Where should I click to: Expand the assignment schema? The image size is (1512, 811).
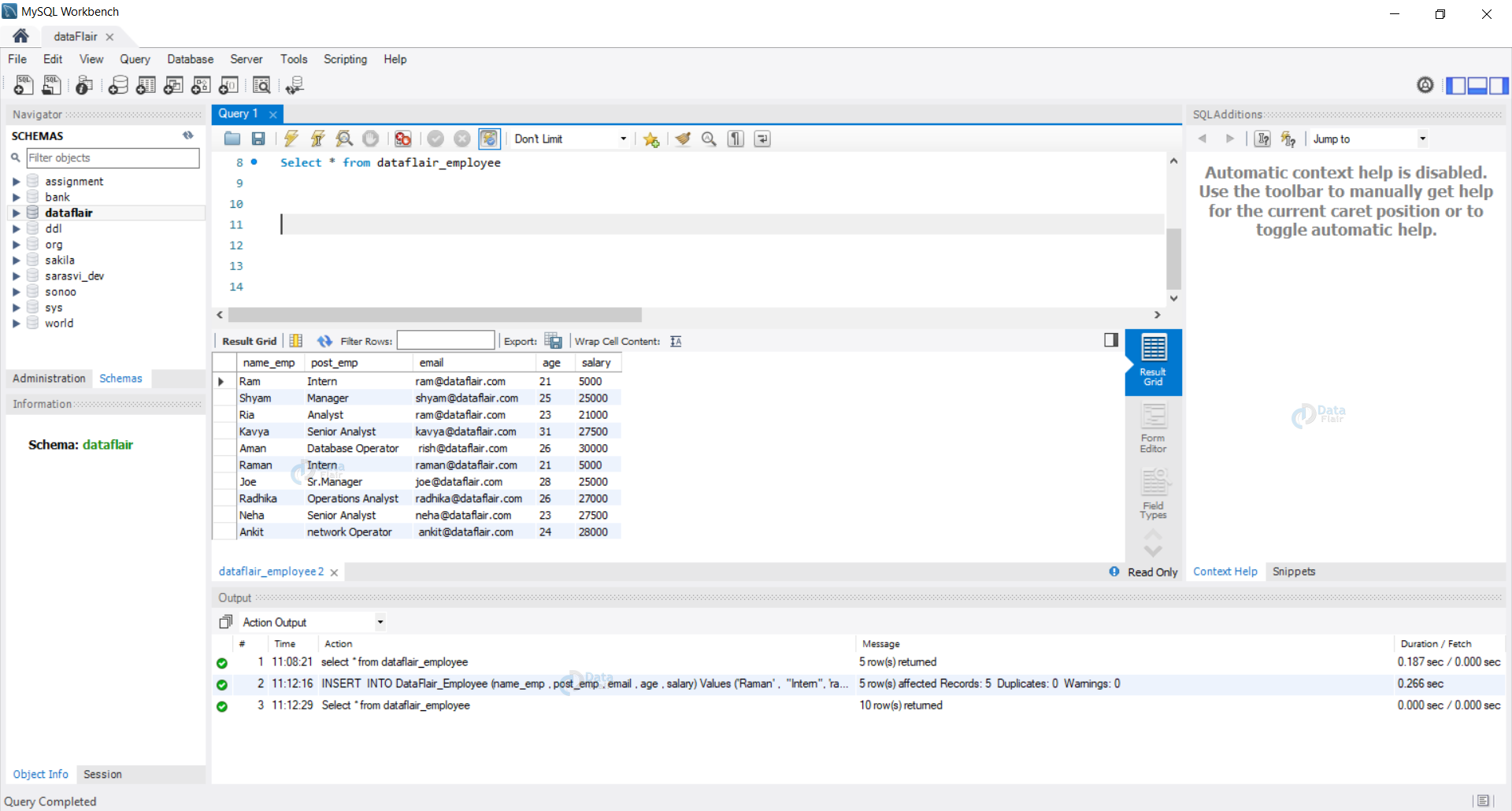pyautogui.click(x=16, y=181)
